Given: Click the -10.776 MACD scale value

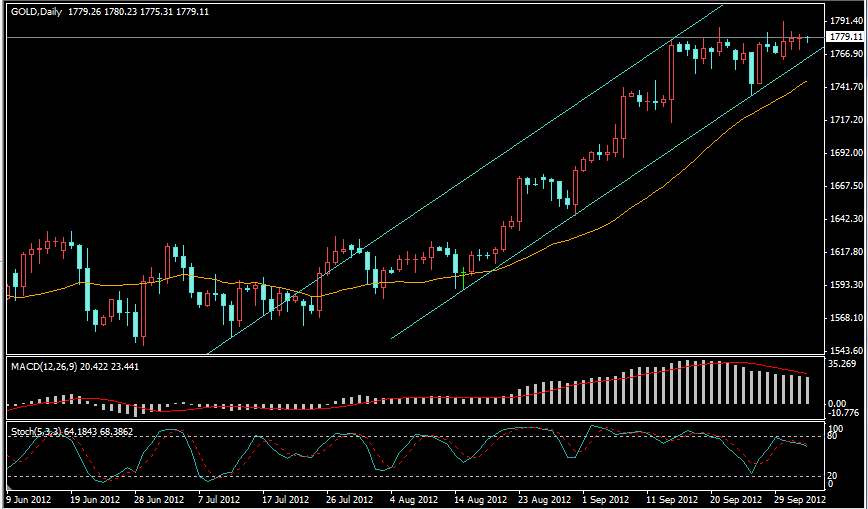Looking at the screenshot, I should [844, 413].
